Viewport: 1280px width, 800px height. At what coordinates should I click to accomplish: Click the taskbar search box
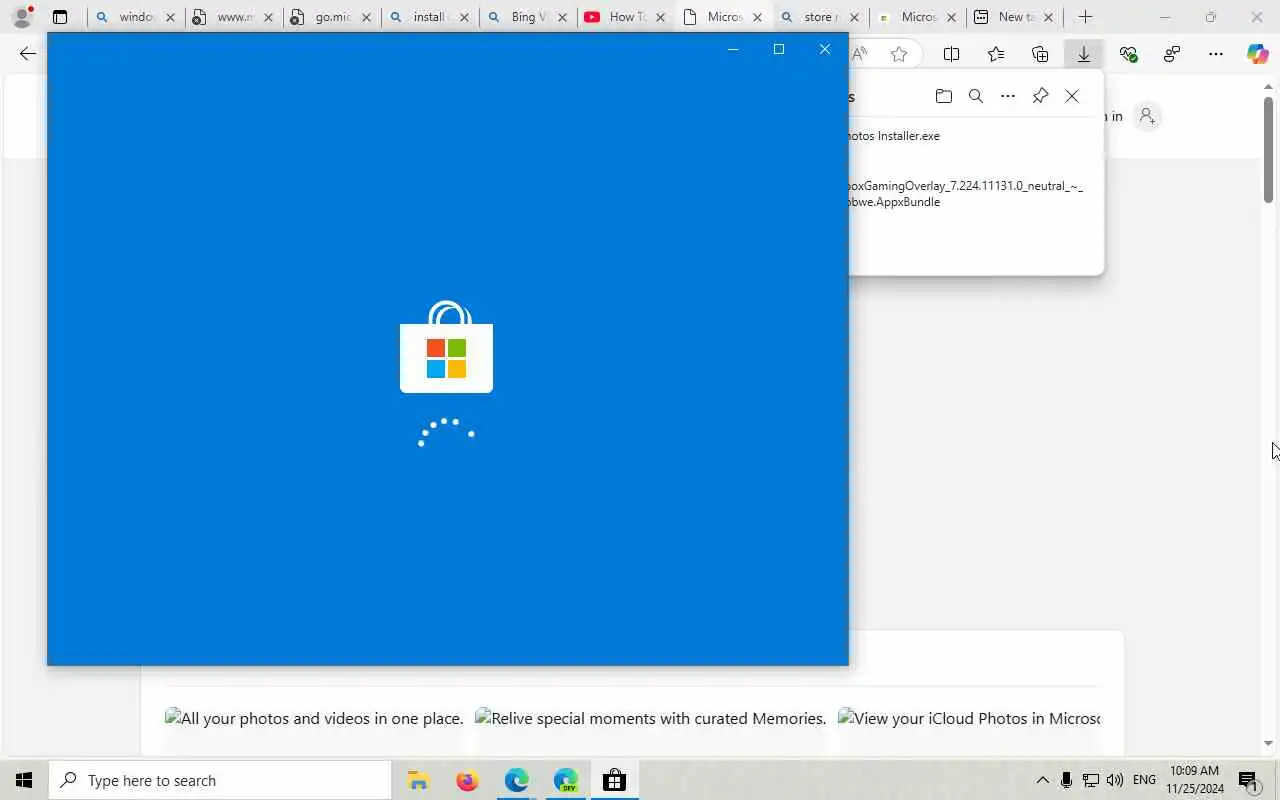point(220,780)
